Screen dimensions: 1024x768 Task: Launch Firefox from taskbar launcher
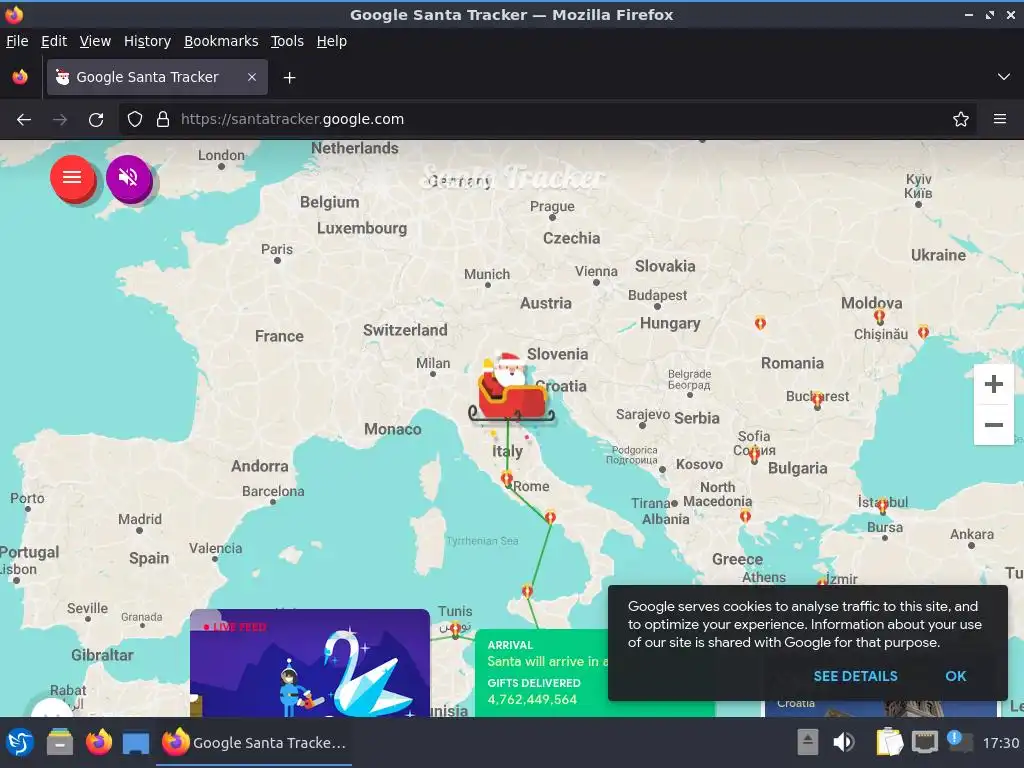(99, 743)
